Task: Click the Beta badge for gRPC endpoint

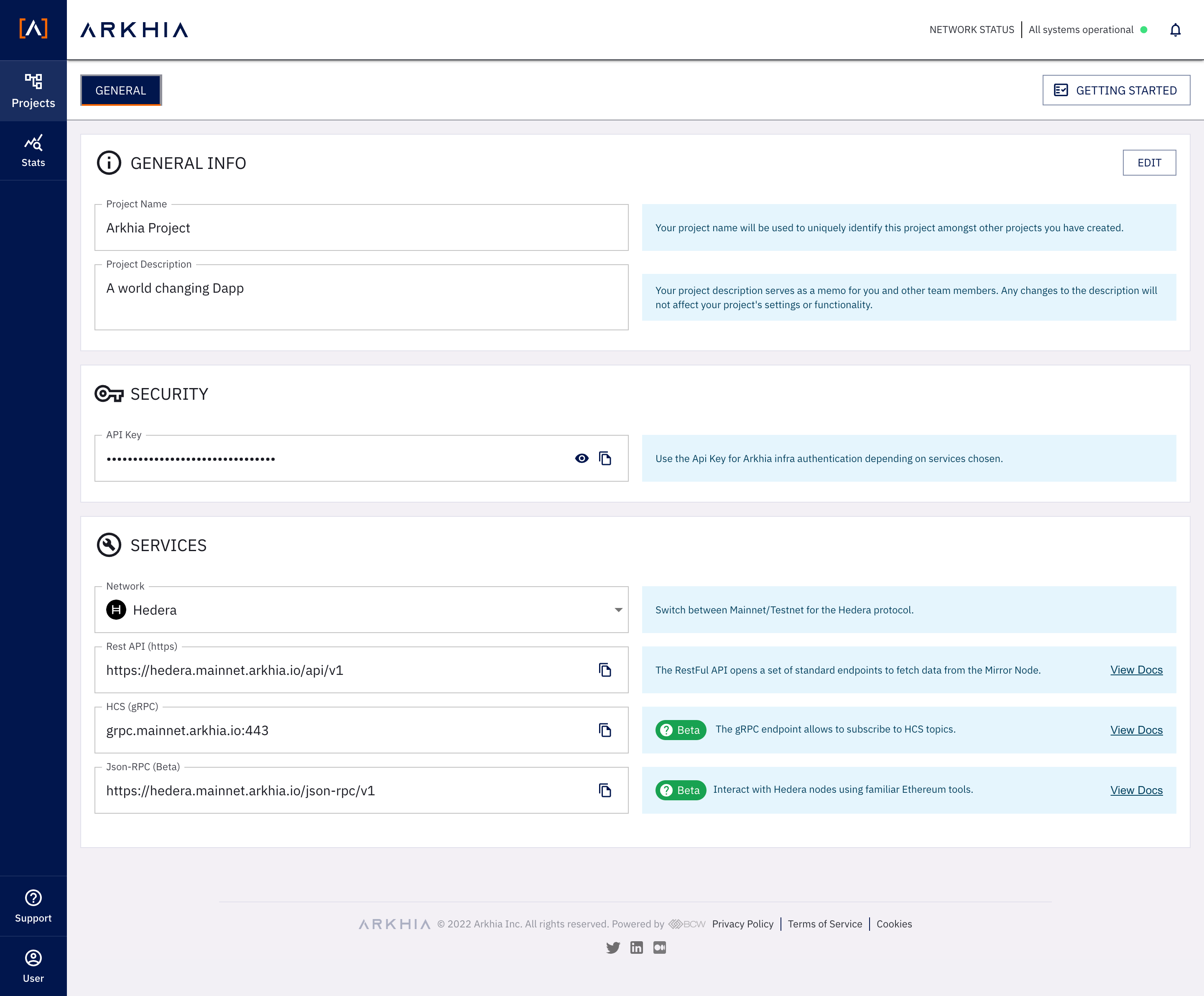Action: click(x=681, y=730)
